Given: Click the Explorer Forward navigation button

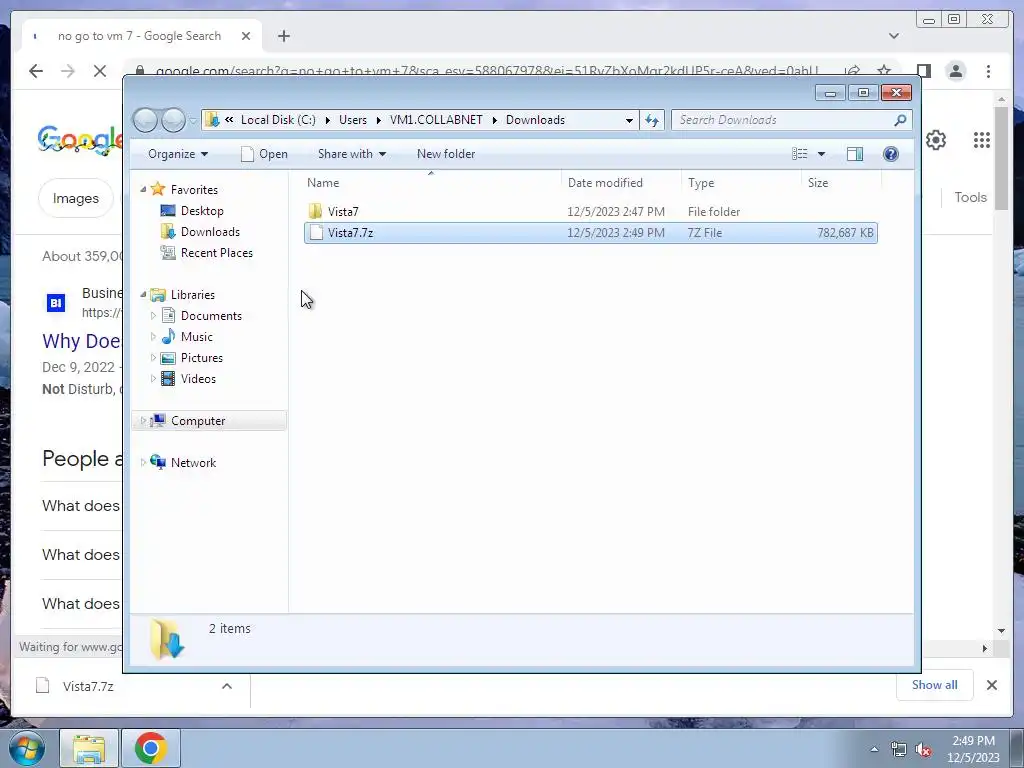Looking at the screenshot, I should [x=173, y=120].
